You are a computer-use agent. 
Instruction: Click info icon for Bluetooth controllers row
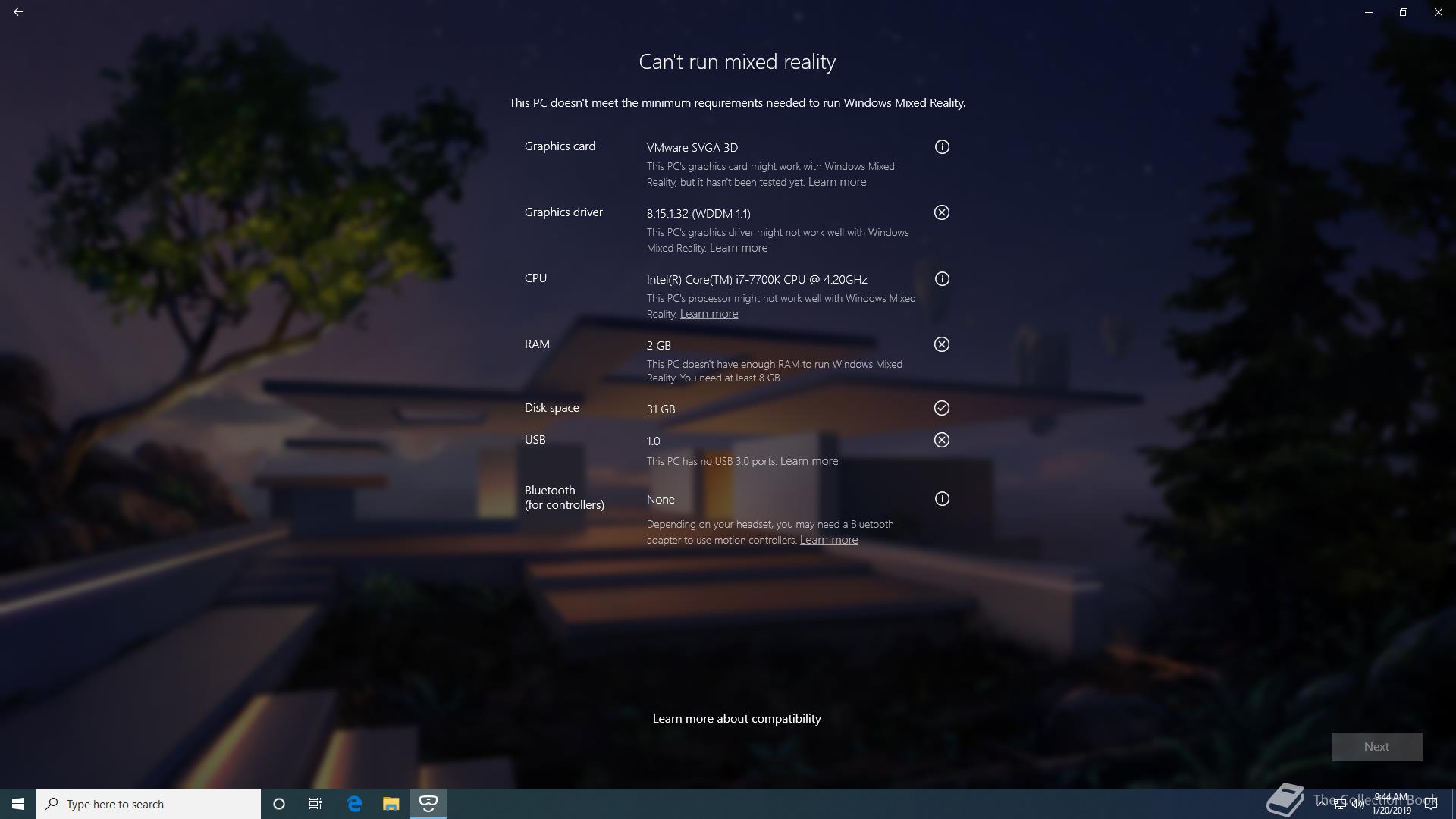(942, 499)
